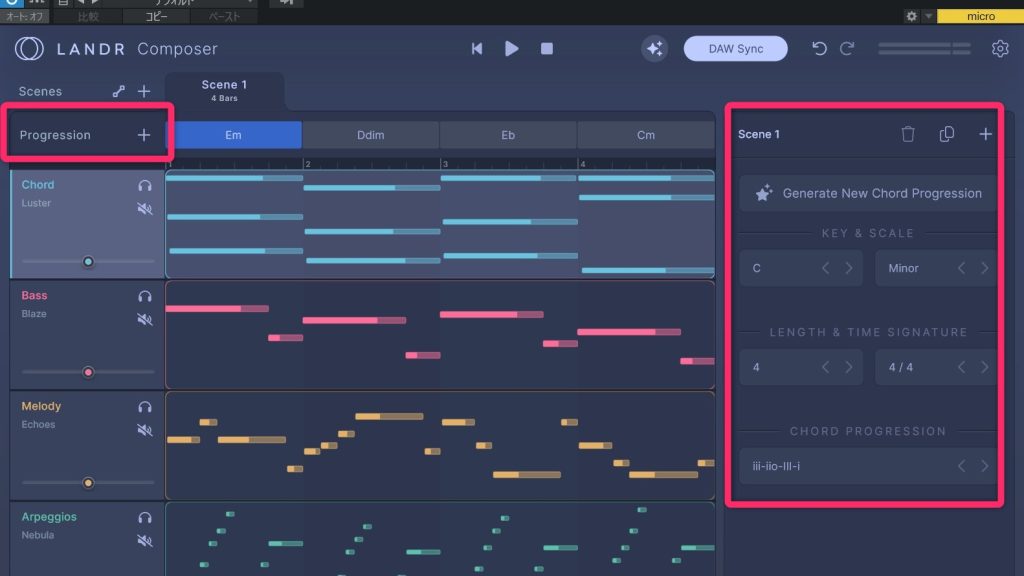
Task: Duplicate Scene 1 with copy icon
Action: (x=947, y=134)
